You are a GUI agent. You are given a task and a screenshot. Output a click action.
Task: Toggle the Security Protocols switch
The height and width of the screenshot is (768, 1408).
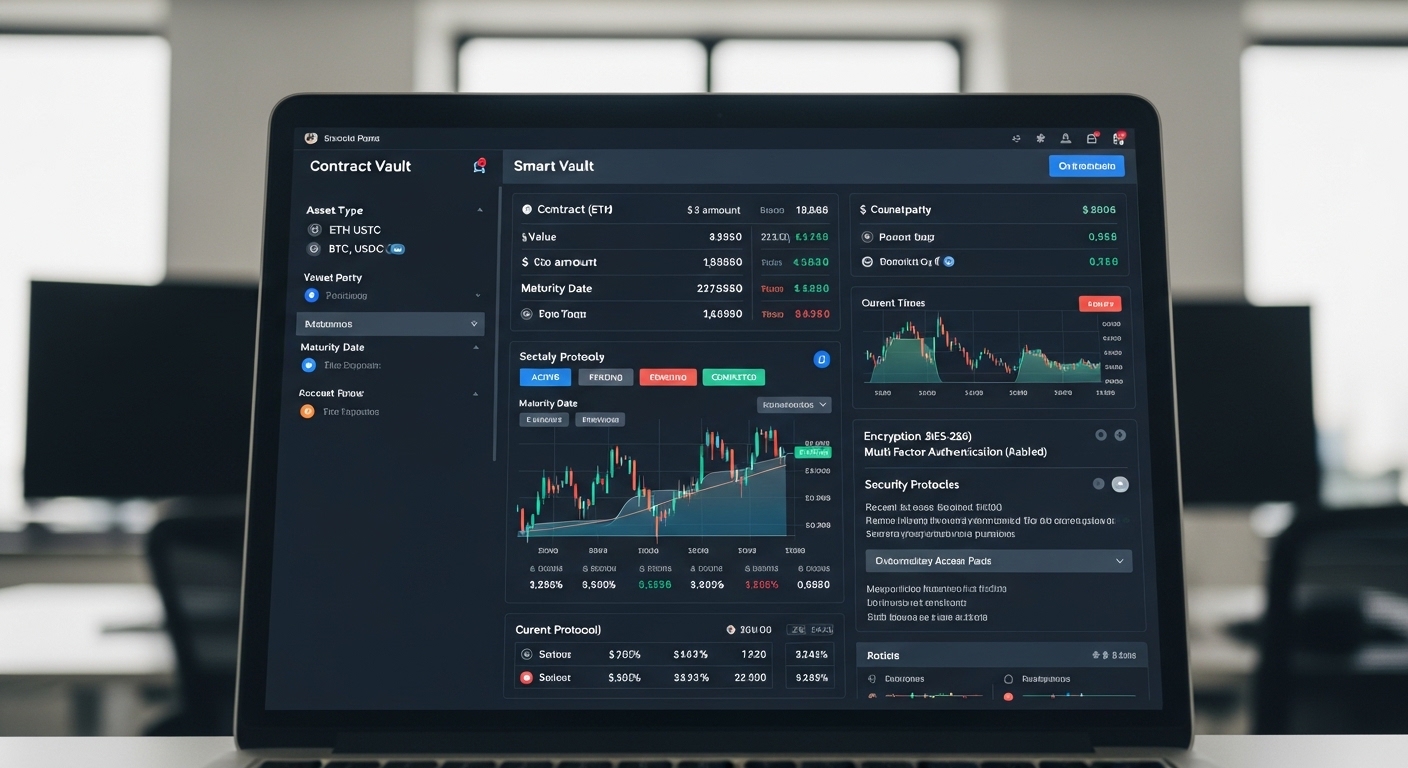[x=1120, y=484]
